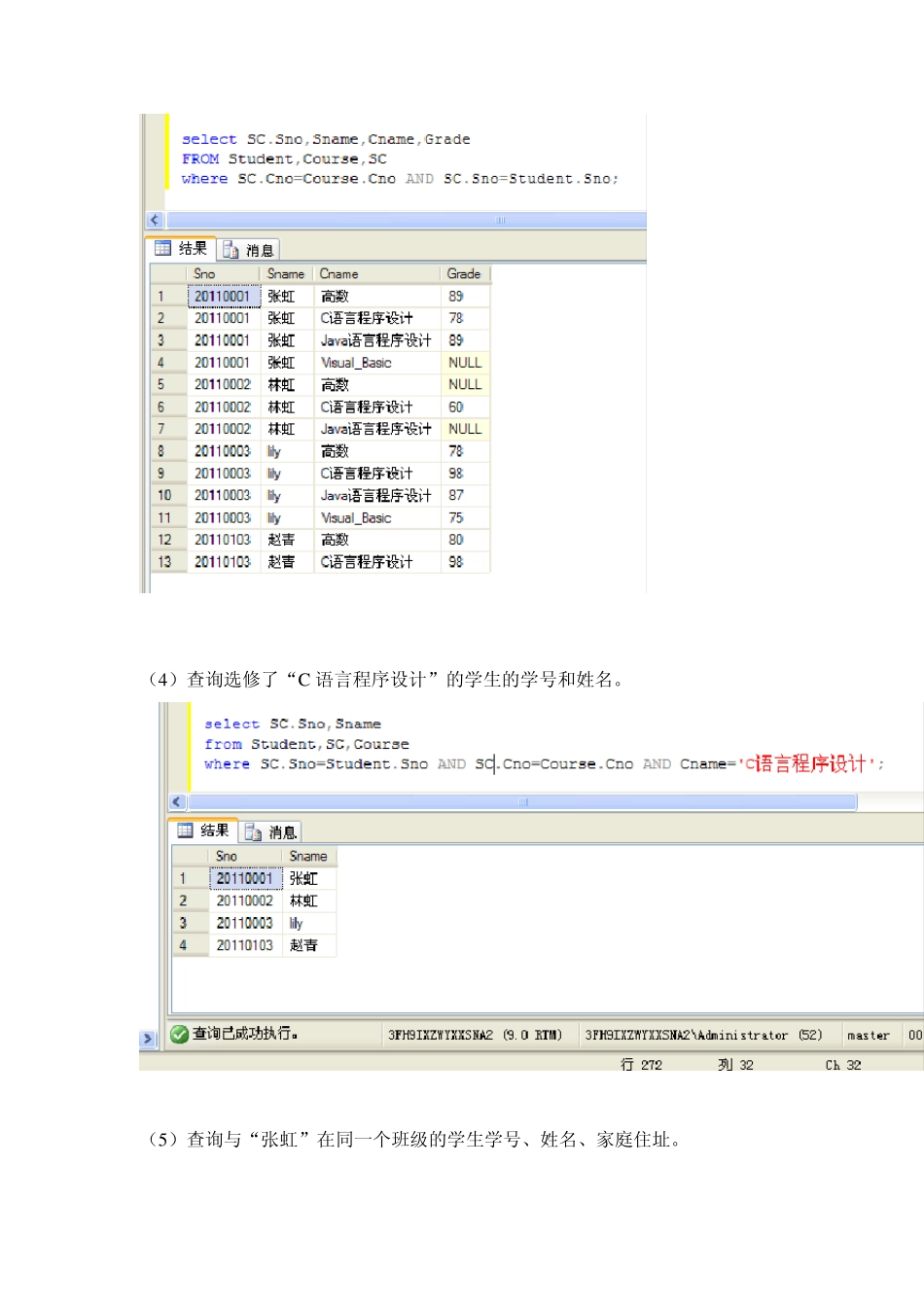Select the lily cell in lower grid row 3
The width and height of the screenshot is (924, 1307).
coord(308,923)
